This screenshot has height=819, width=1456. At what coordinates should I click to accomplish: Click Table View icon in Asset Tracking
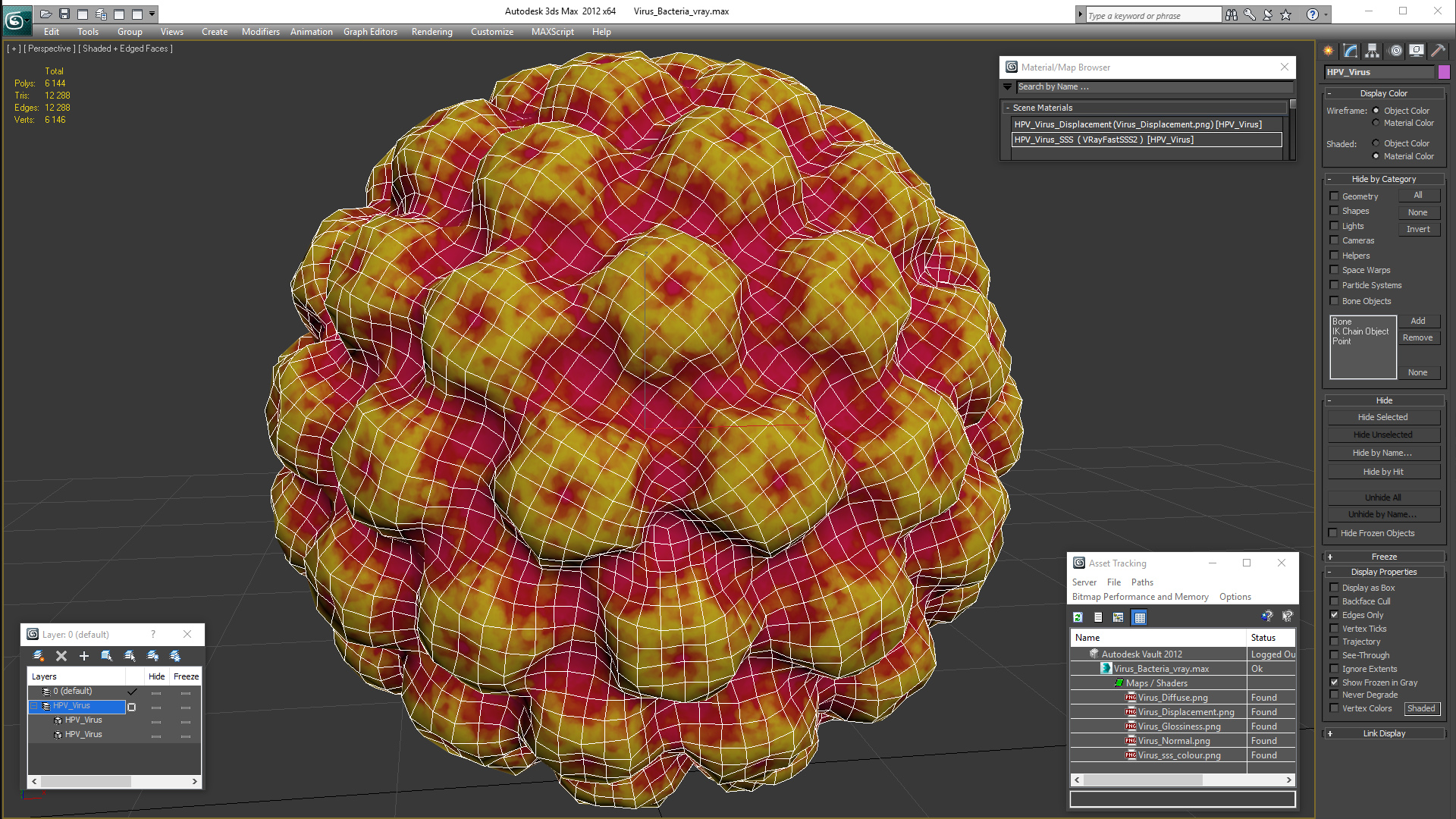tap(1139, 617)
